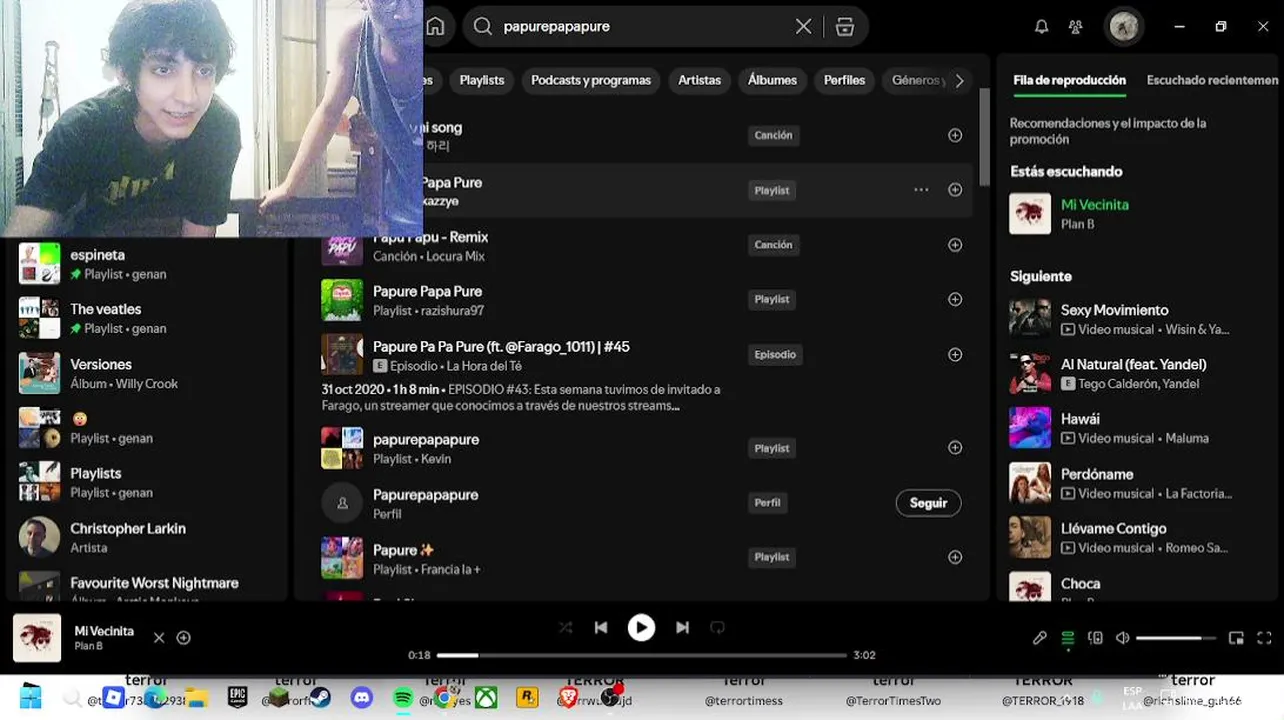Open Epic Games Launcher from taskbar
The image size is (1284, 720).
[237, 697]
